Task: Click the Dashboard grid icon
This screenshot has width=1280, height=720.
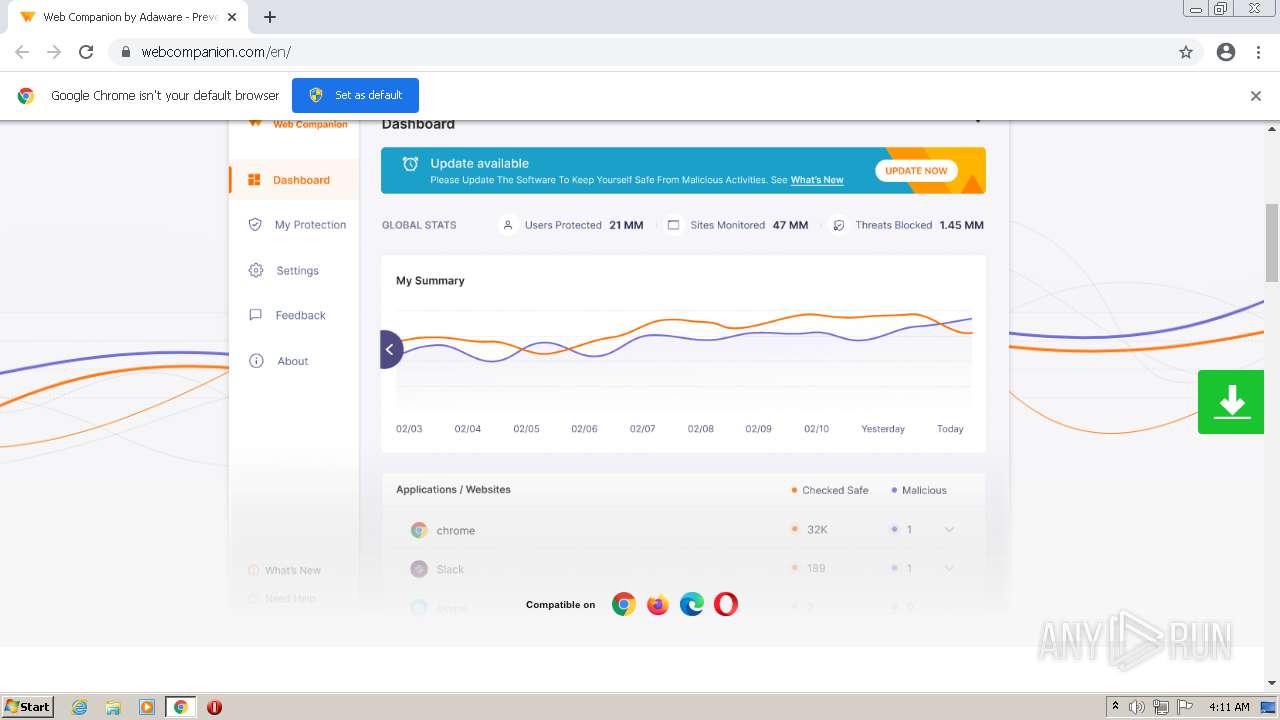Action: pos(254,180)
